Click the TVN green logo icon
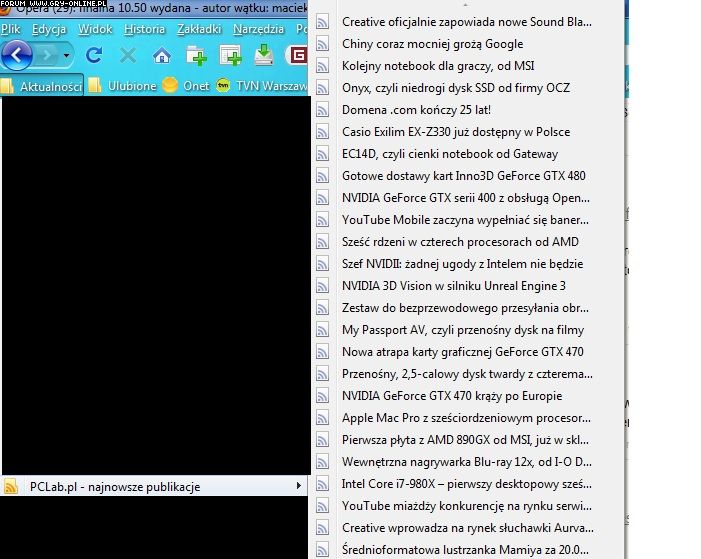 coord(223,85)
